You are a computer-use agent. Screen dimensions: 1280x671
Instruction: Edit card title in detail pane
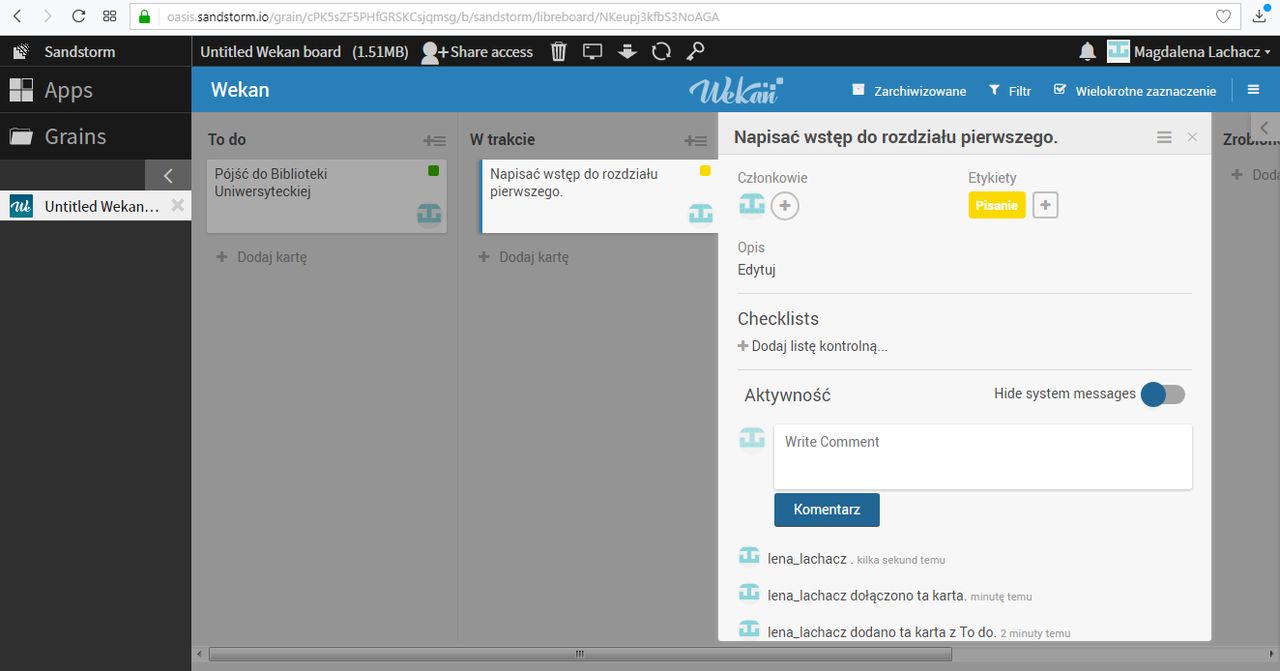click(896, 137)
